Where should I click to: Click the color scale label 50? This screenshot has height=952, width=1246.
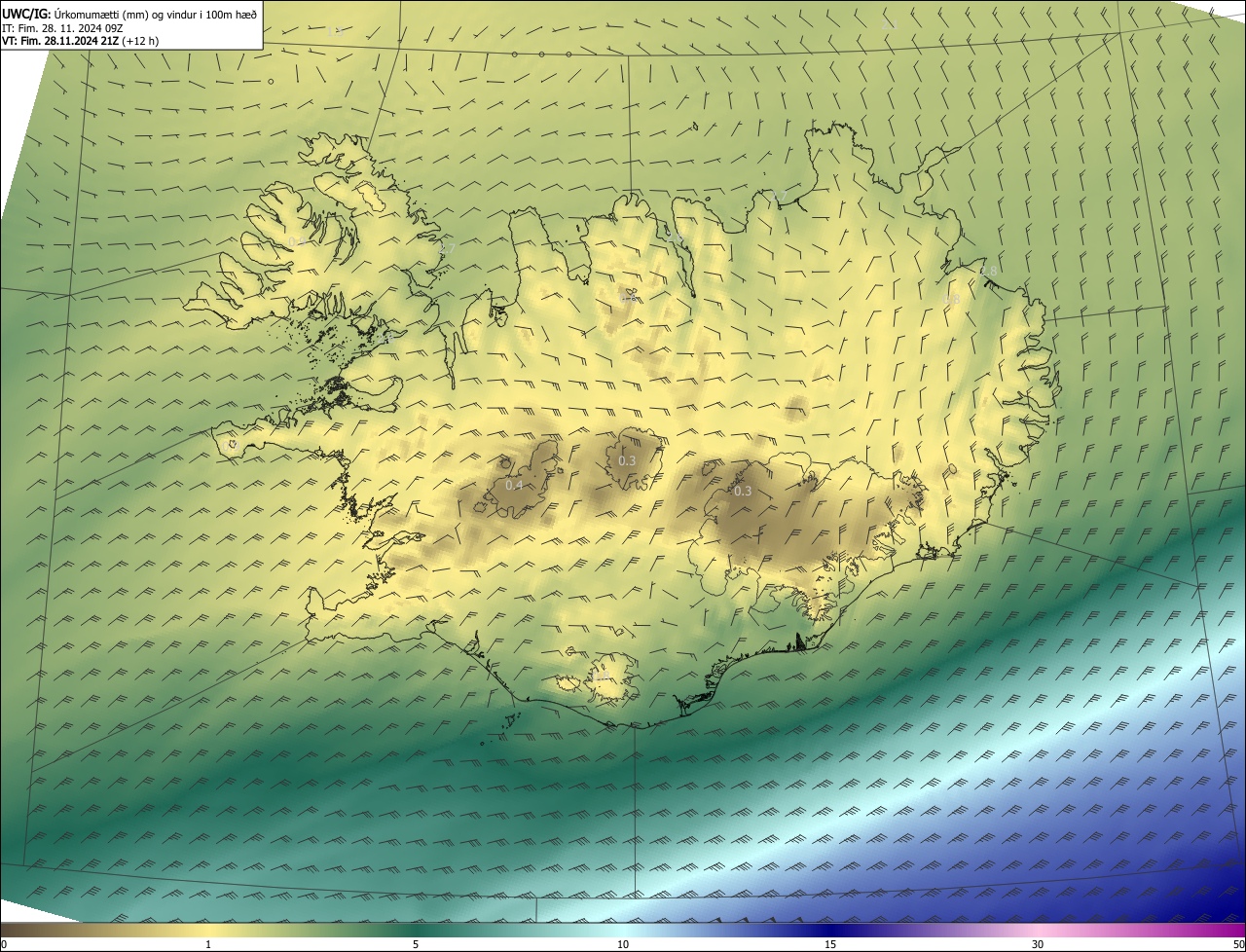(1238, 944)
